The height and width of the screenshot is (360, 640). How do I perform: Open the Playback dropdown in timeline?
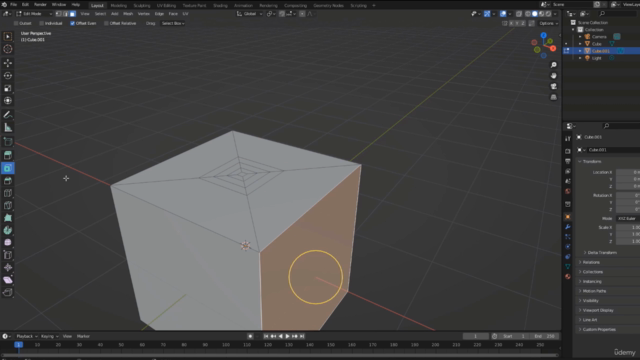[27, 336]
